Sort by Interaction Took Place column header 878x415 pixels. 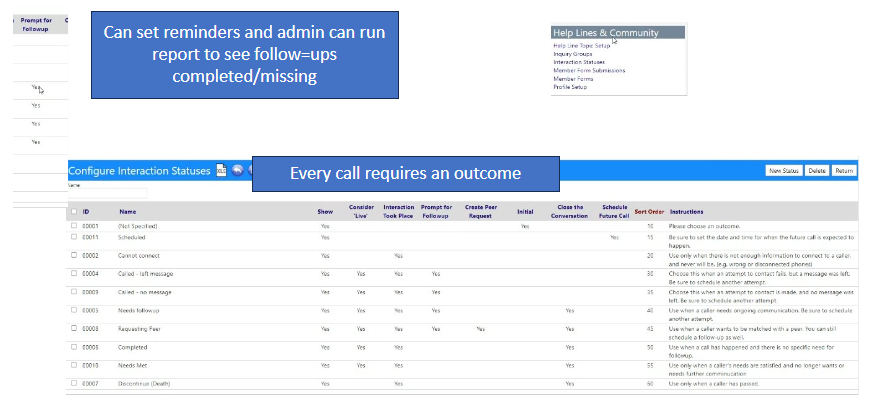[x=399, y=211]
